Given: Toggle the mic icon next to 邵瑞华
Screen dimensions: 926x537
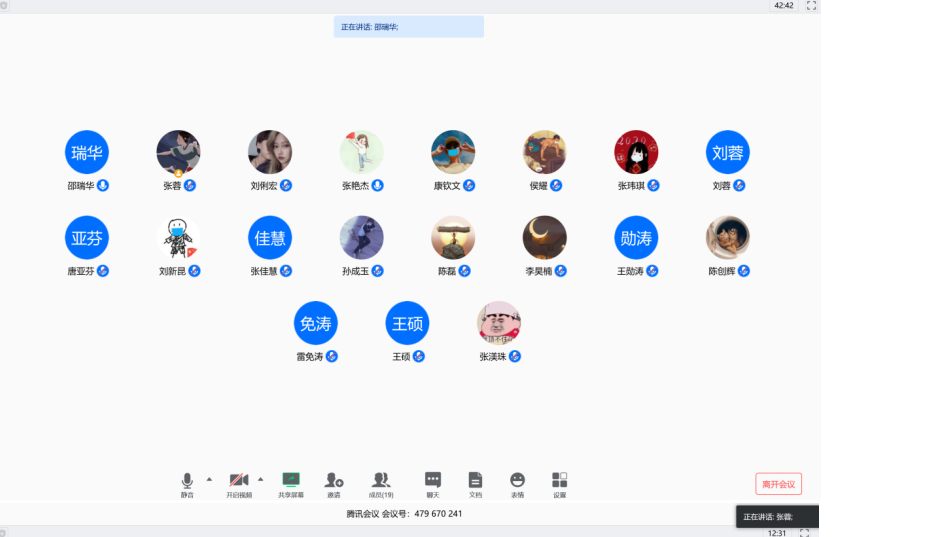Looking at the screenshot, I should click(x=103, y=186).
